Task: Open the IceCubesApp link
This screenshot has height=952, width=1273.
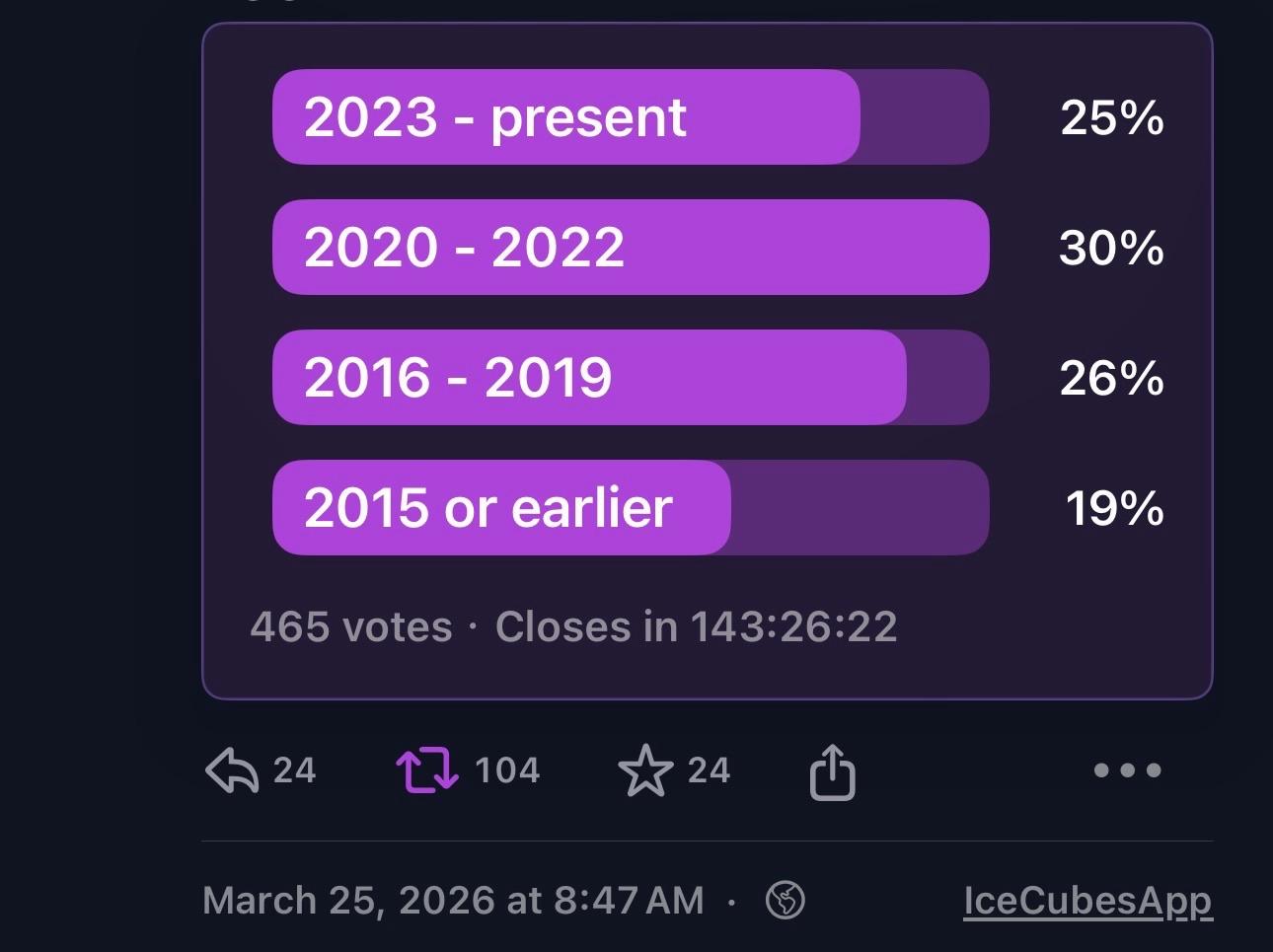Action: click(1087, 901)
